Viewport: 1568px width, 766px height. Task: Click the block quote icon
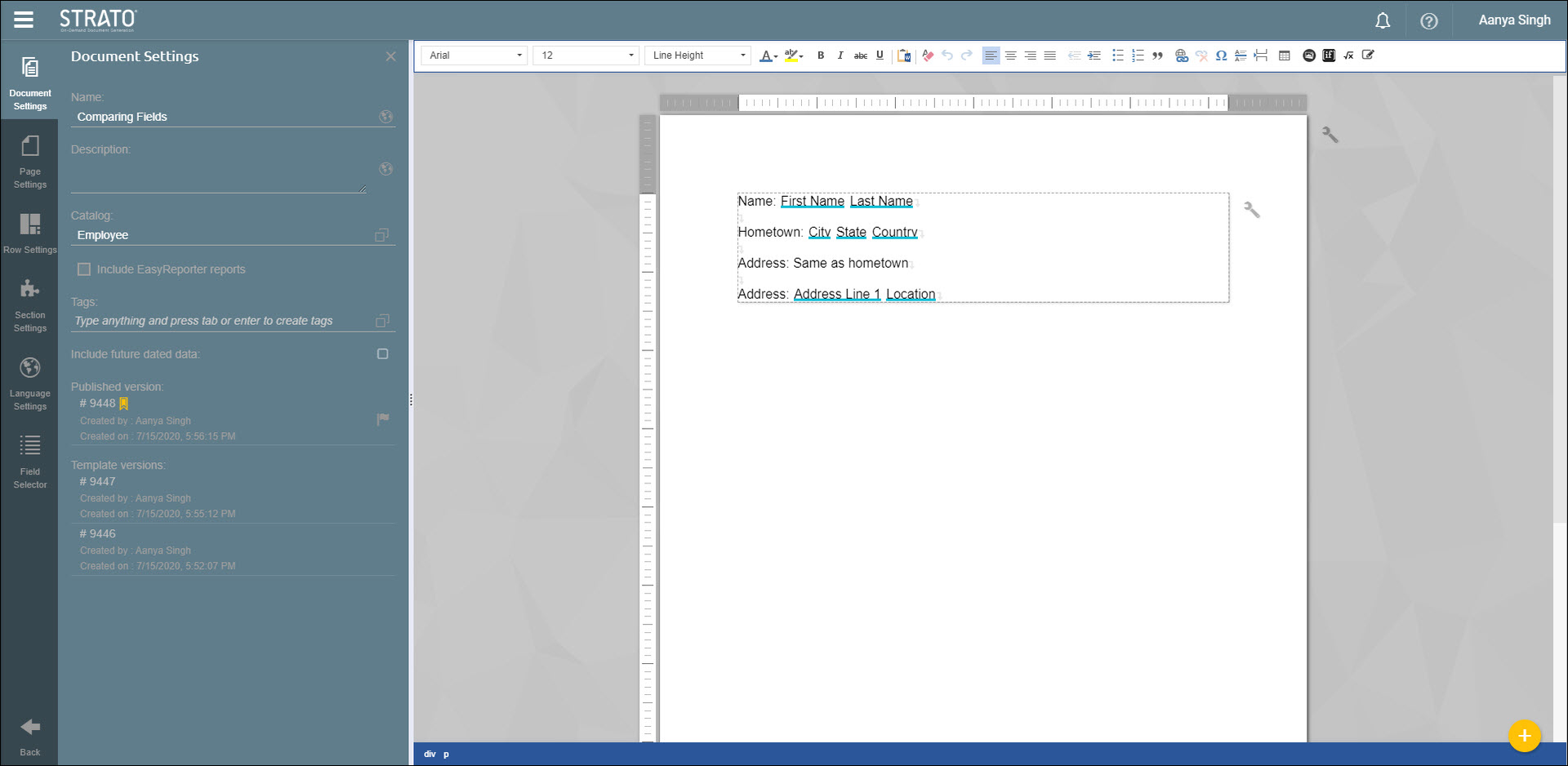click(x=1157, y=56)
